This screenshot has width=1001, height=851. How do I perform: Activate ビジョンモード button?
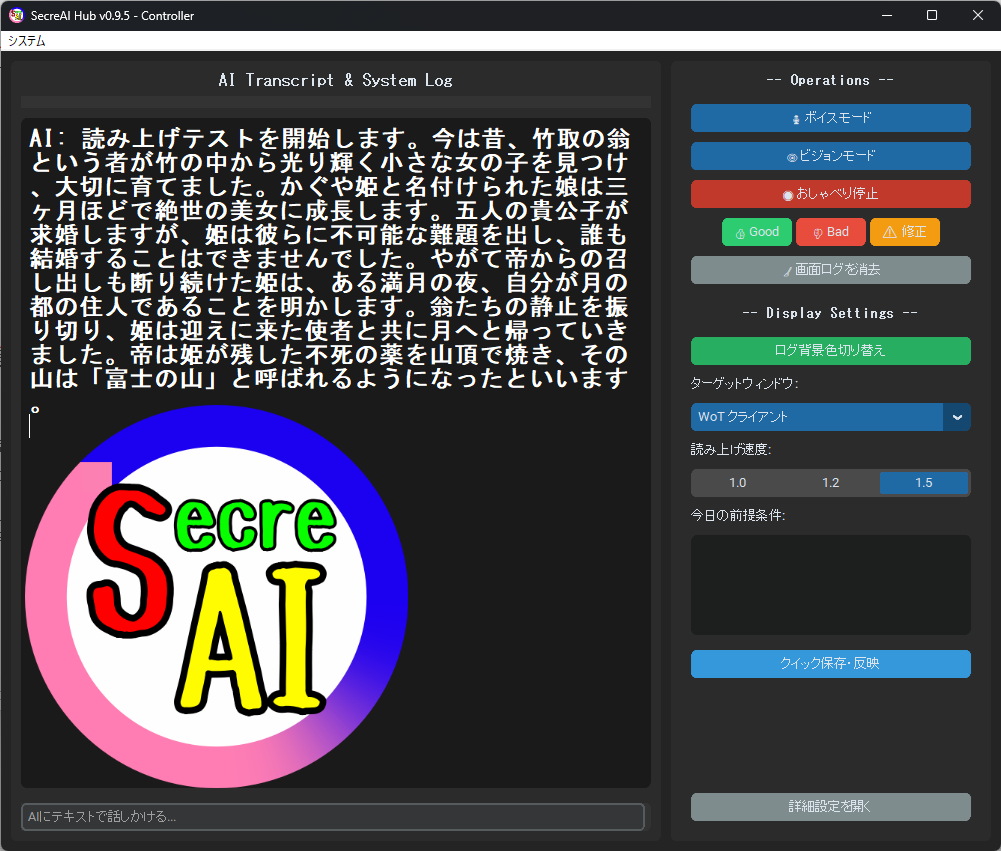(x=831, y=156)
